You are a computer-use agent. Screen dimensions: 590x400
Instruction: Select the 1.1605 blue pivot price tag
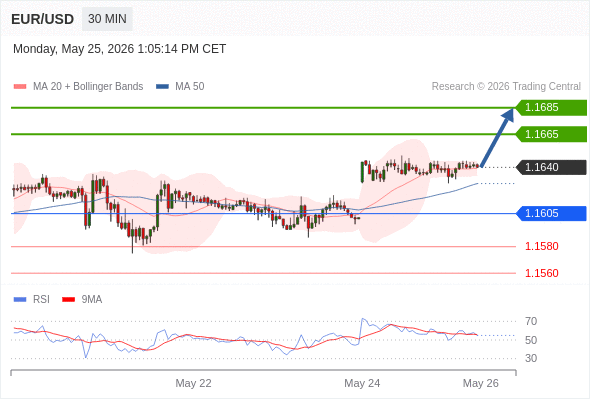(551, 213)
